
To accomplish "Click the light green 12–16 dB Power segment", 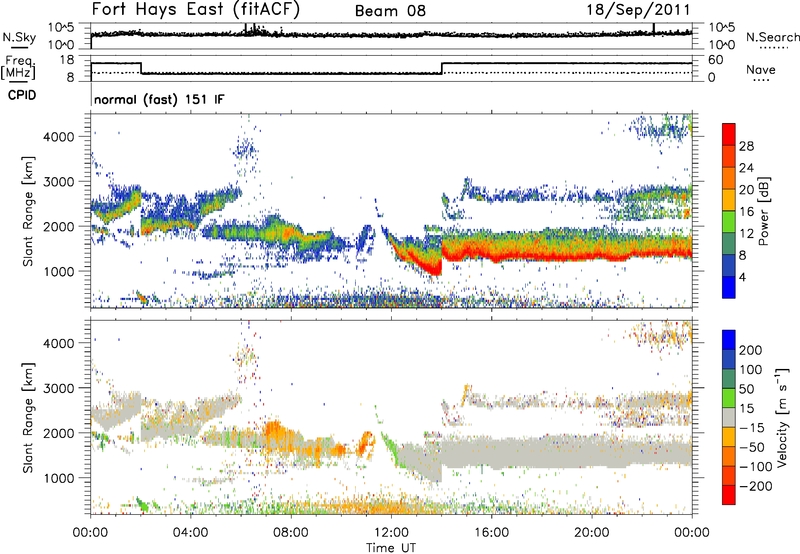I will tap(729, 222).
